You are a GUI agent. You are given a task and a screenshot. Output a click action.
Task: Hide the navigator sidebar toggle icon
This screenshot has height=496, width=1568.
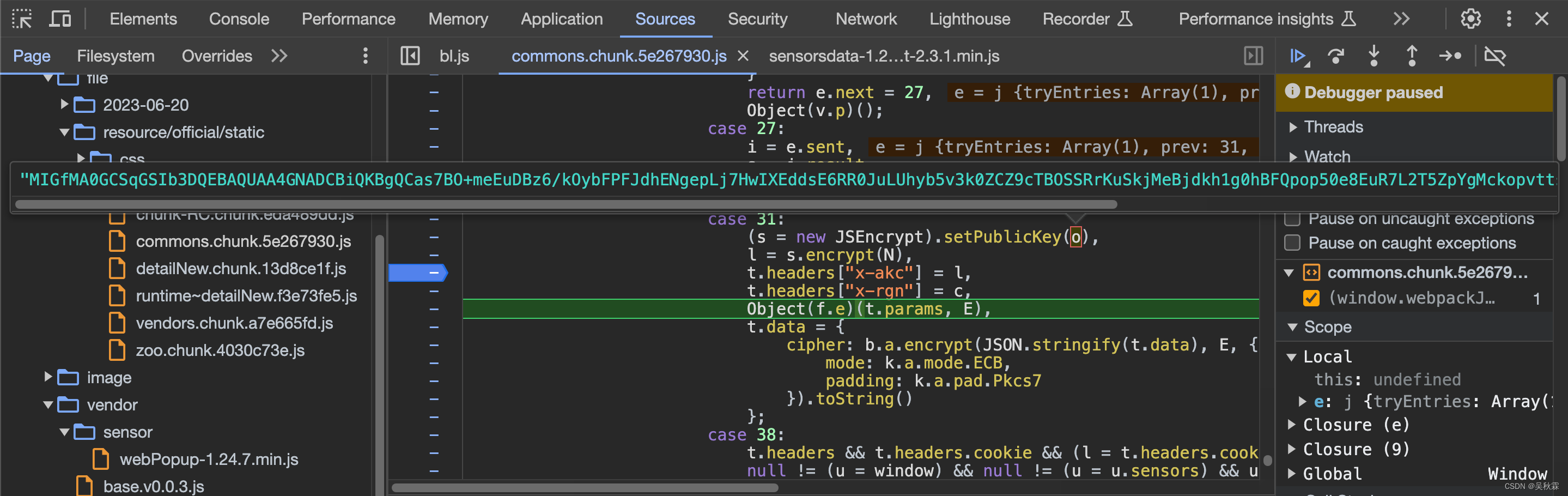(410, 56)
